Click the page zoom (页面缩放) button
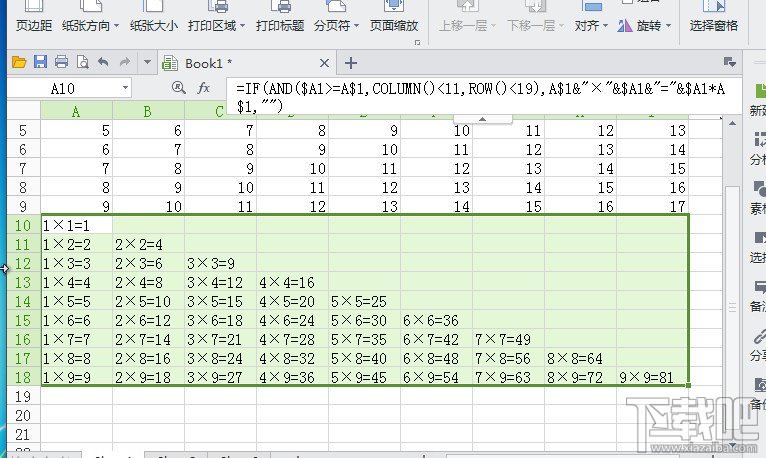766x458 pixels. pyautogui.click(x=394, y=17)
